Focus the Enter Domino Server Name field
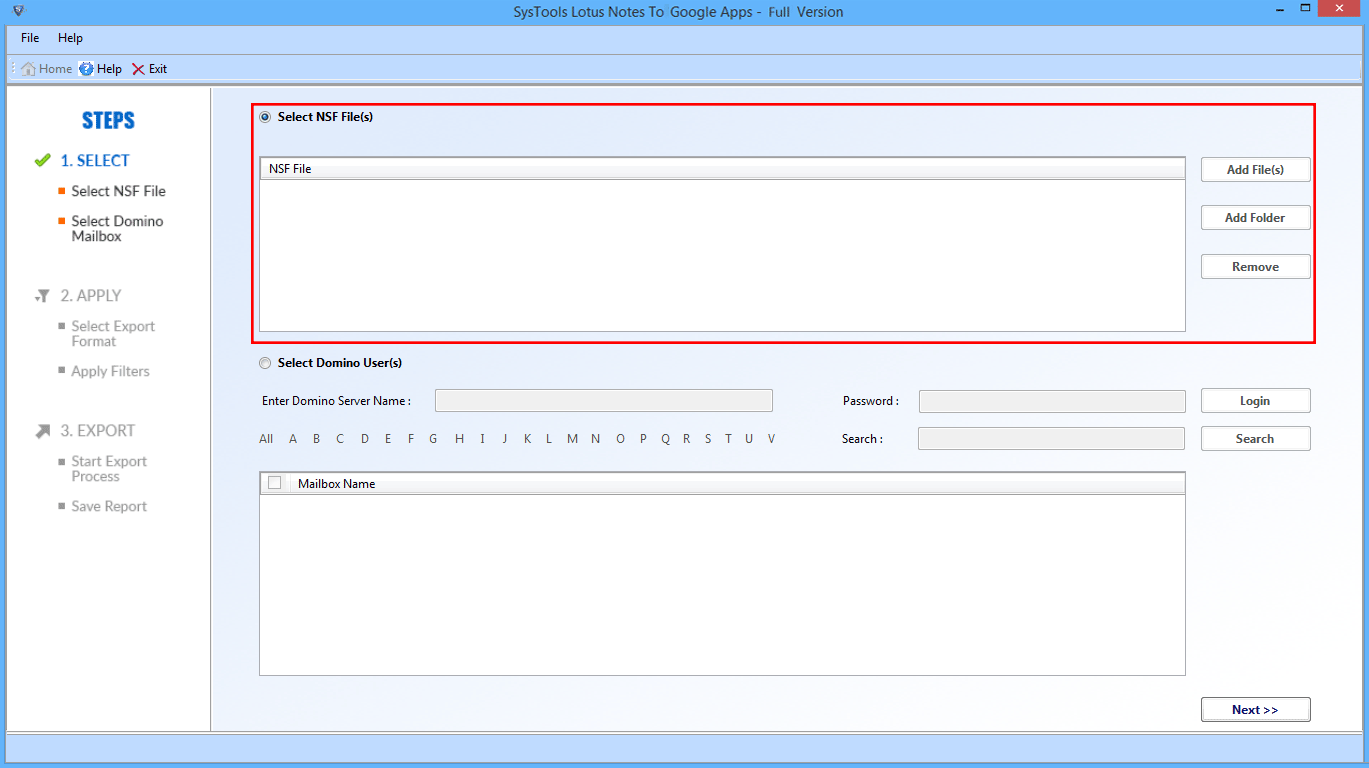The image size is (1369, 768). [604, 401]
